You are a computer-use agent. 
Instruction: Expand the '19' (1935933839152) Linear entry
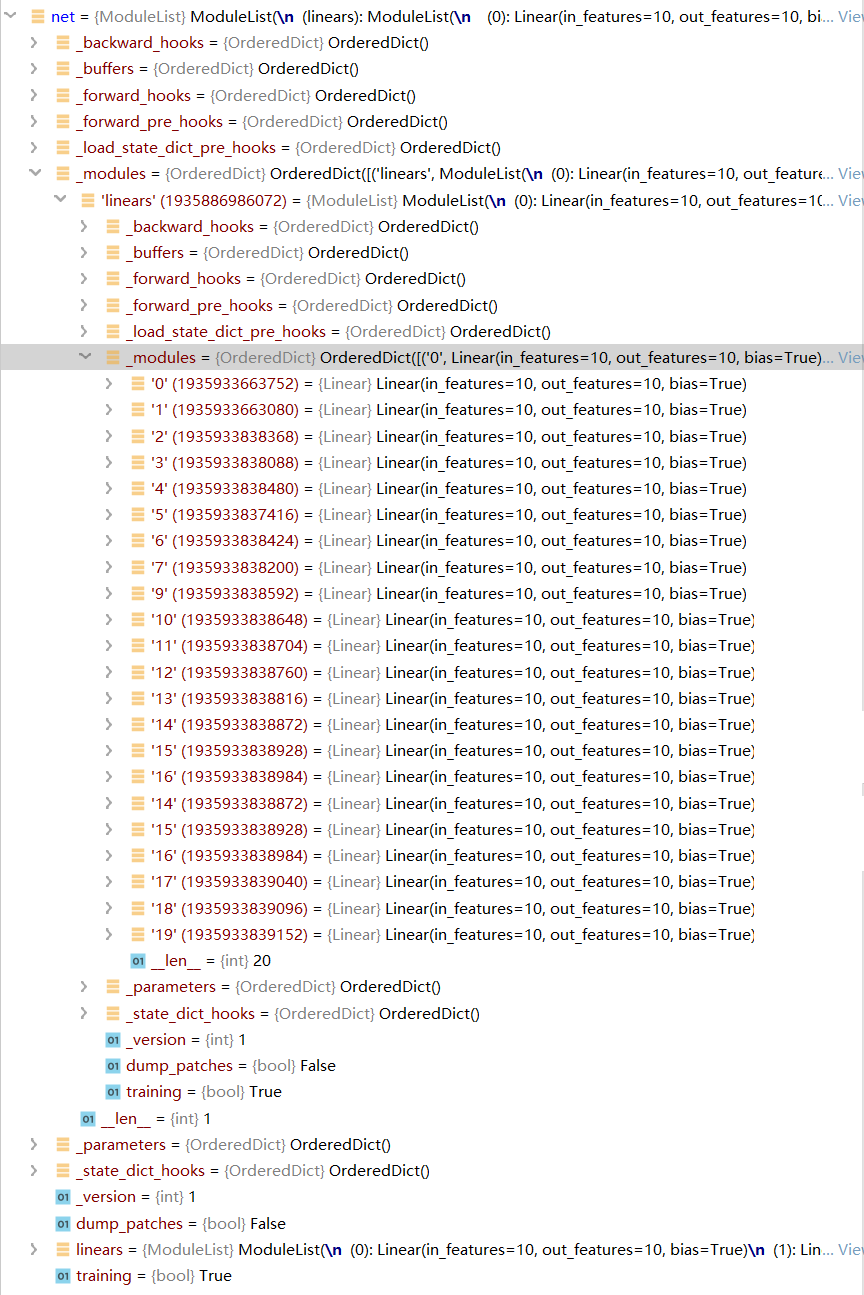pos(109,934)
